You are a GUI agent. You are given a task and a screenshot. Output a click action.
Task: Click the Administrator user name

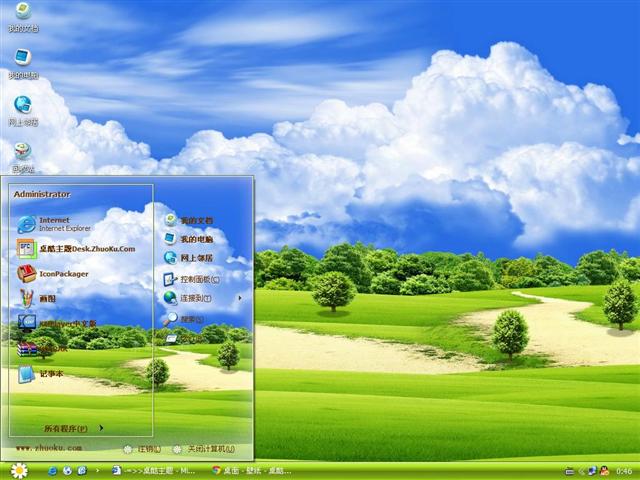pos(42,194)
